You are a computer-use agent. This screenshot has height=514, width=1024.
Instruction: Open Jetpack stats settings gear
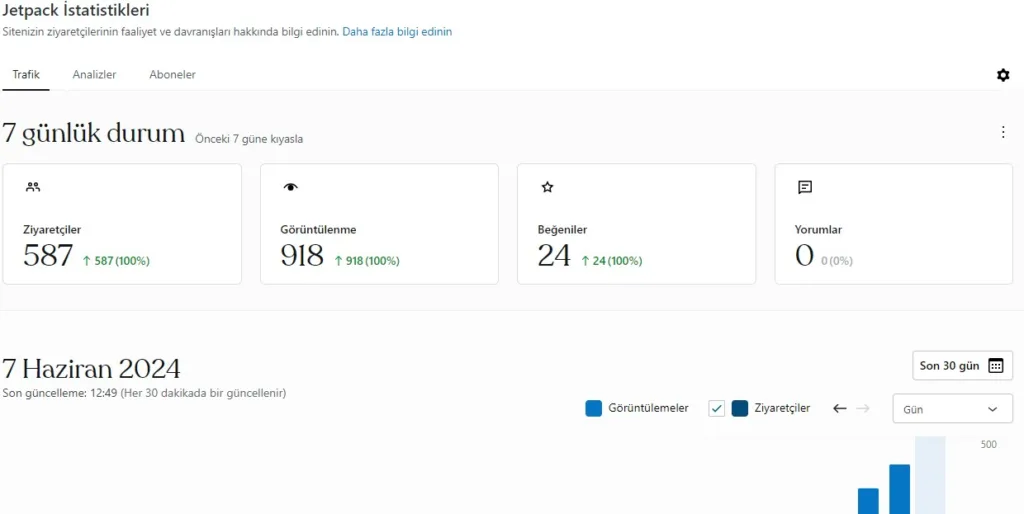(x=1003, y=75)
